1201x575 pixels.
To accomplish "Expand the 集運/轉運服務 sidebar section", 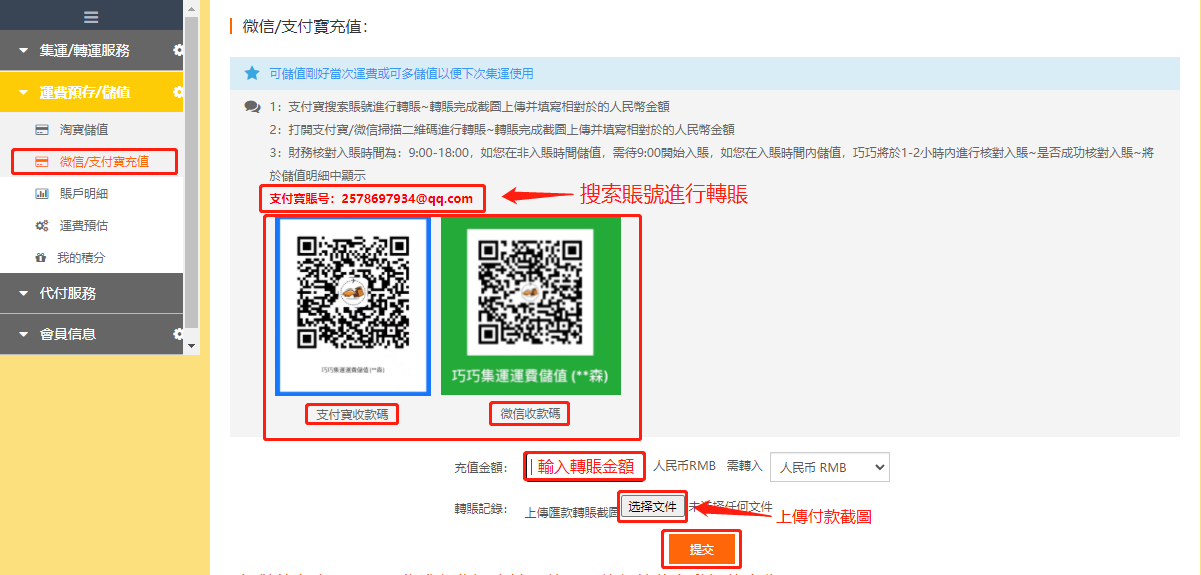I will [92, 50].
